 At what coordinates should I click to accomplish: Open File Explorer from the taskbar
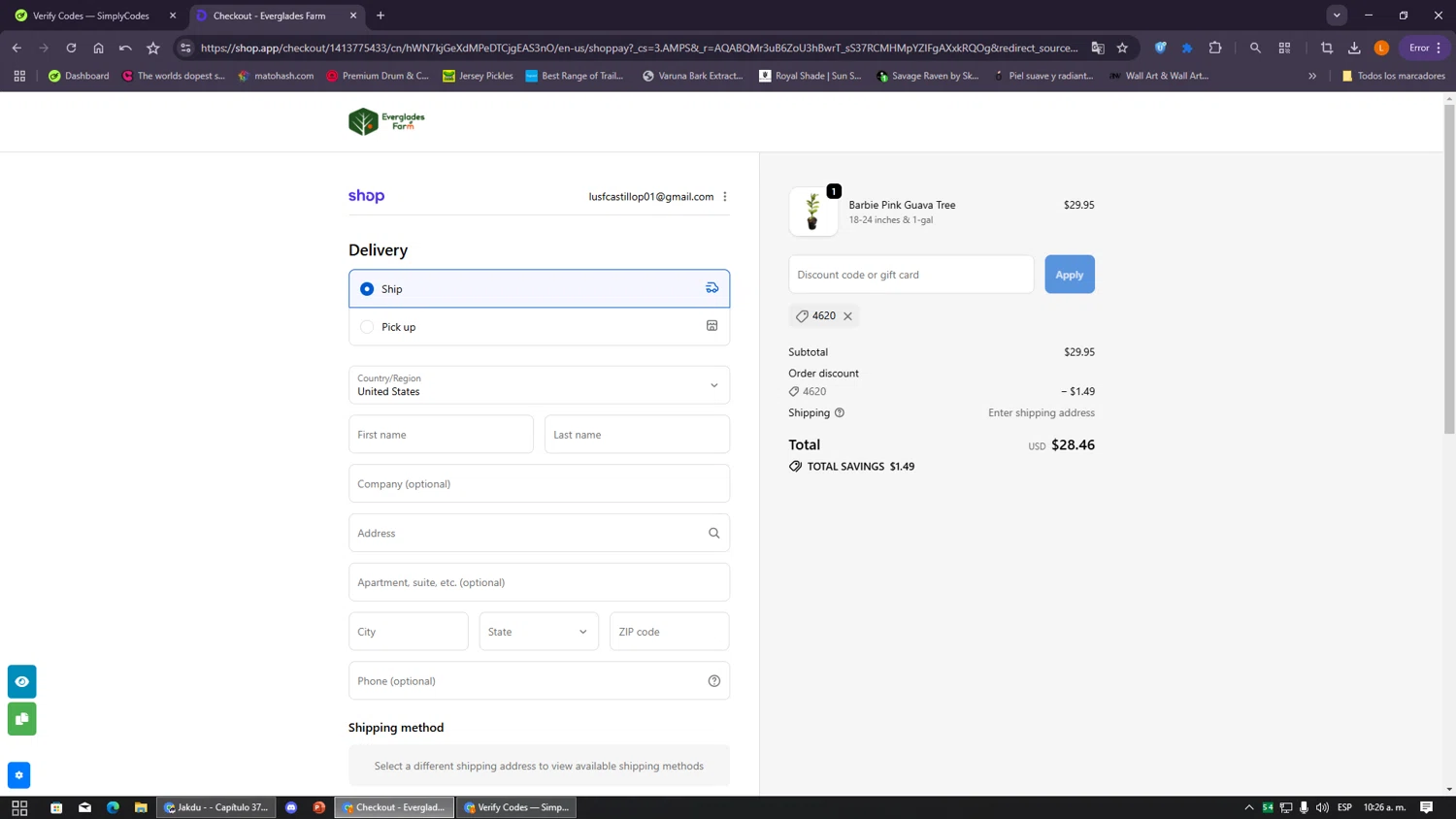point(141,807)
